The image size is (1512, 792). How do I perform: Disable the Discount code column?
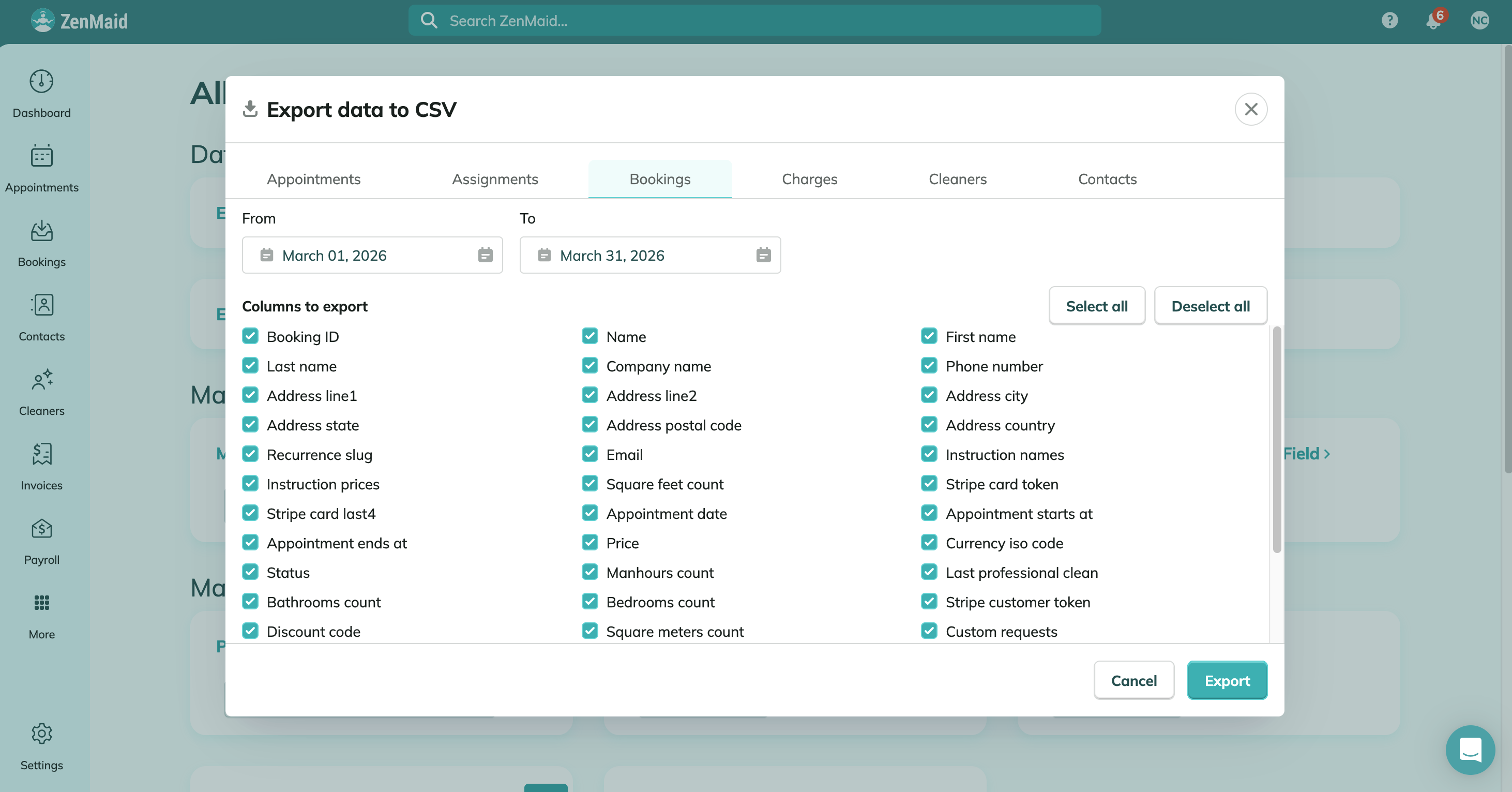coord(250,631)
